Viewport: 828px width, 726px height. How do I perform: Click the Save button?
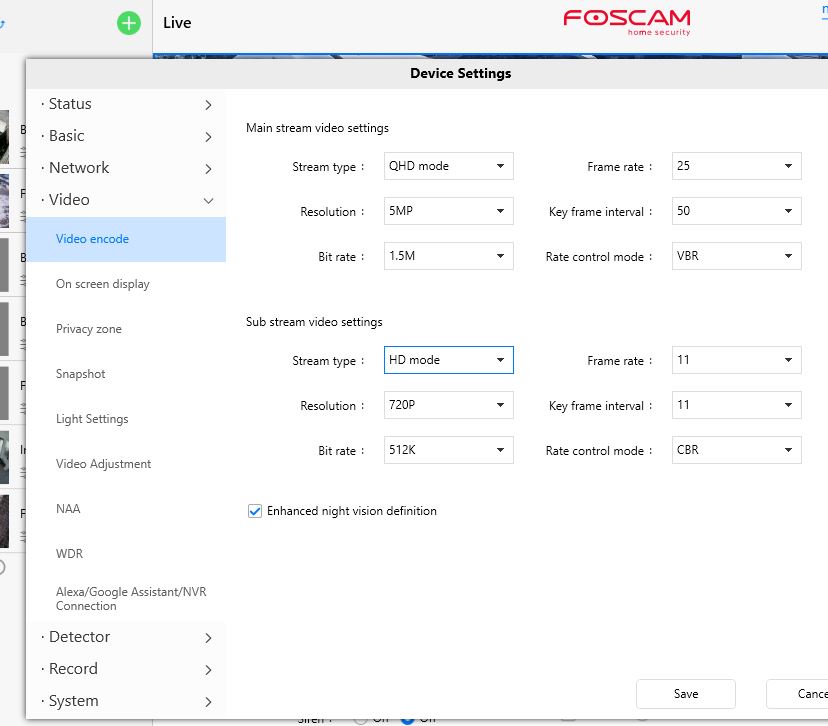coord(685,694)
